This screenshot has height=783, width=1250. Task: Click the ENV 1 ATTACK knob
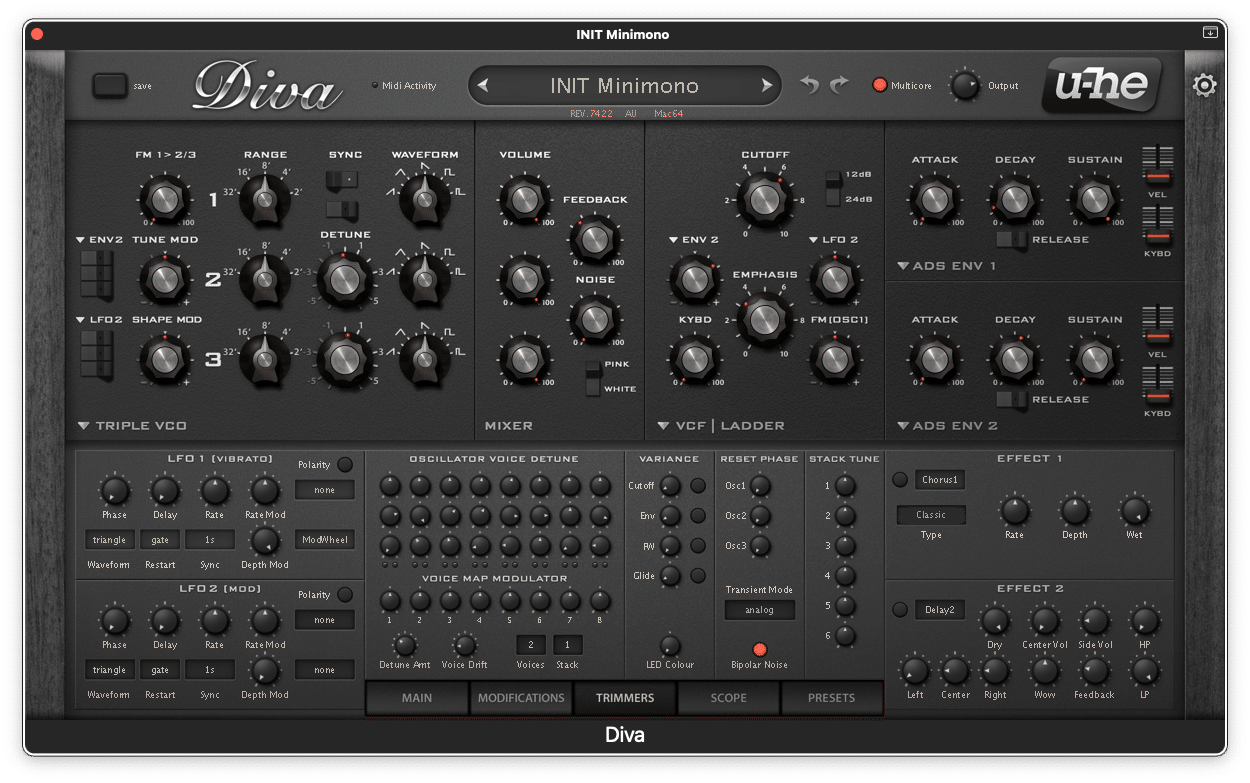[x=934, y=198]
